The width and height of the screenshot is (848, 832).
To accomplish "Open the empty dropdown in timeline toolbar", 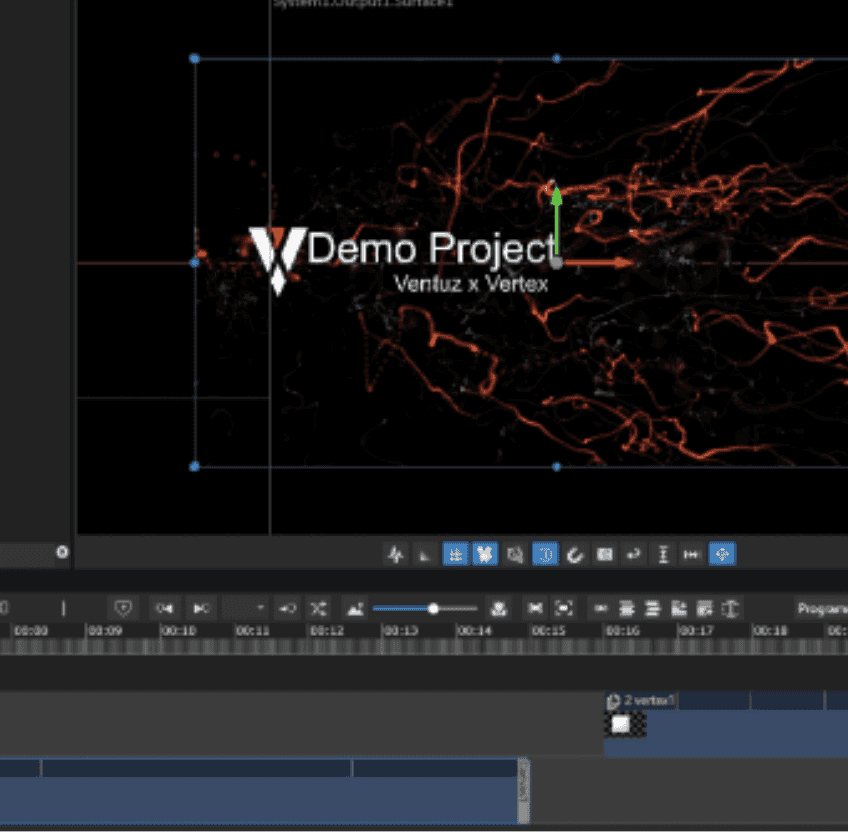I will click(246, 608).
